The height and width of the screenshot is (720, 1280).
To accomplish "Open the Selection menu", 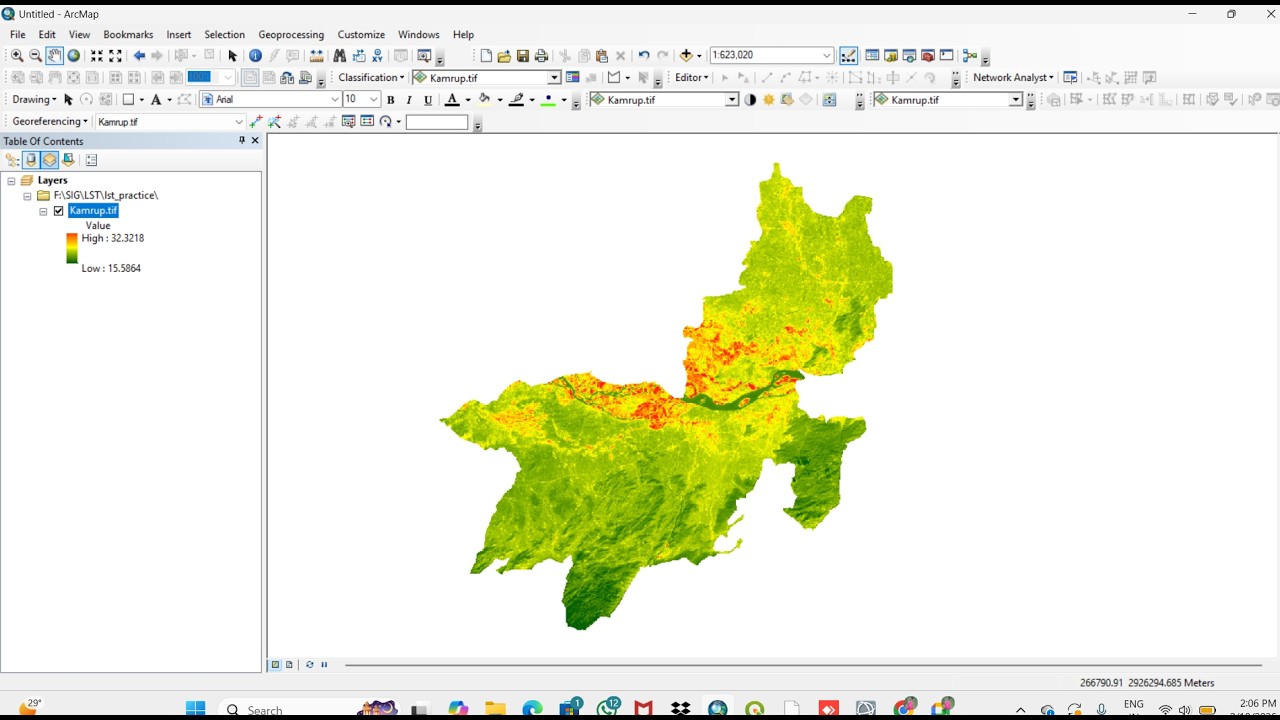I will pyautogui.click(x=224, y=34).
